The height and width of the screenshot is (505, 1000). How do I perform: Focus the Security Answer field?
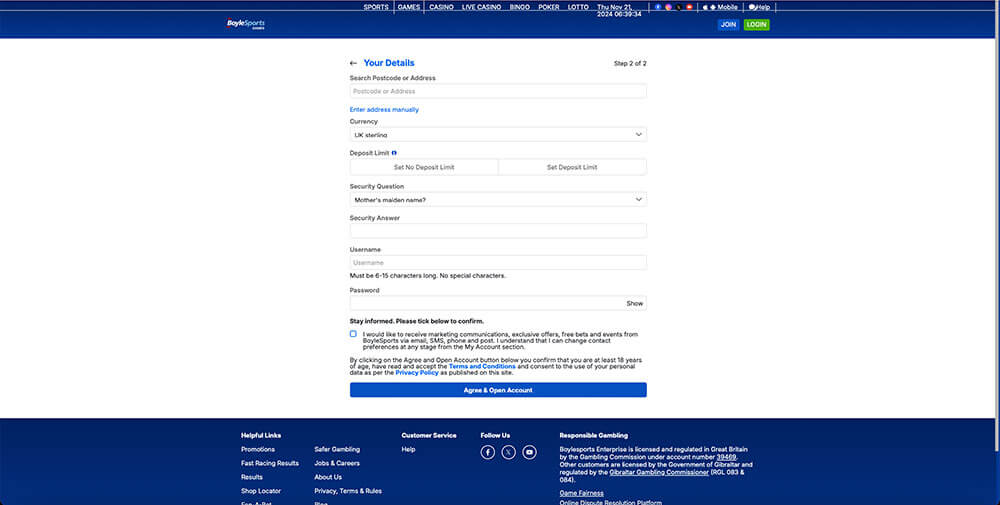[x=498, y=231]
